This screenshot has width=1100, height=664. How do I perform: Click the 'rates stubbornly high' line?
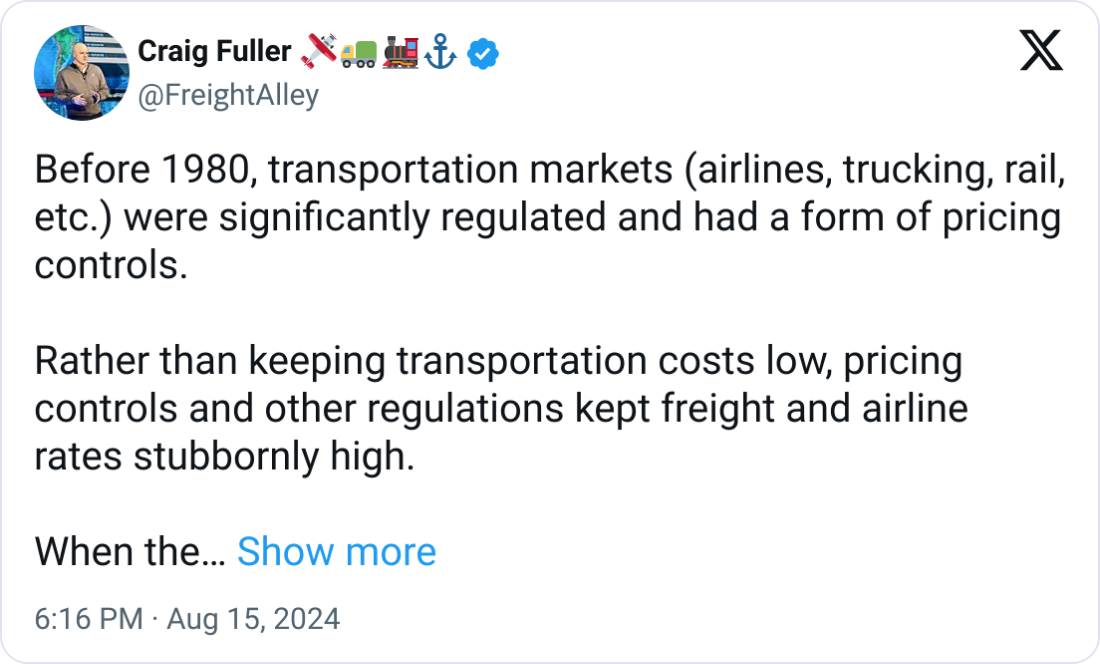(224, 456)
